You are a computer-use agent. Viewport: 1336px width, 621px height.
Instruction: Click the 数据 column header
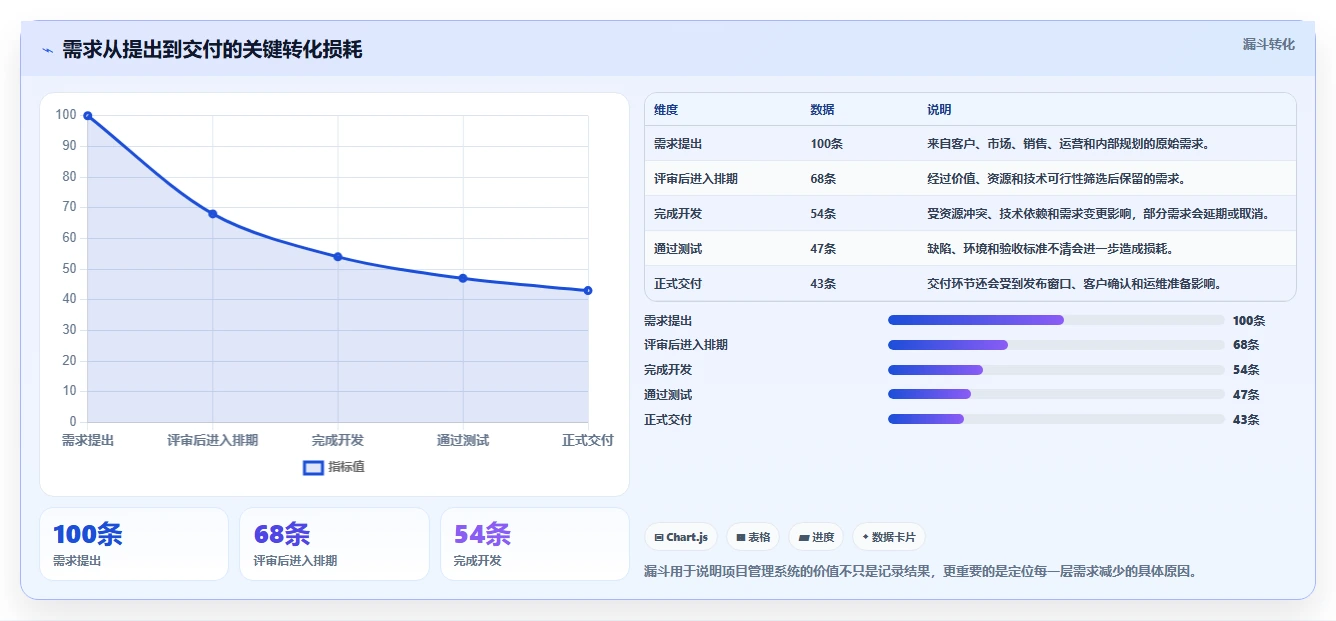822,110
